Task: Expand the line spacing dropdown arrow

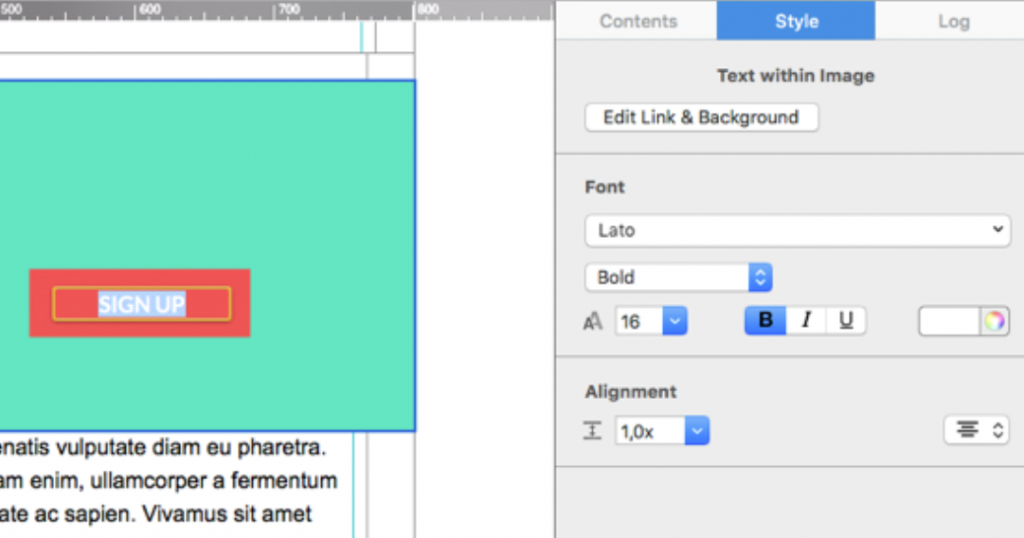Action: click(x=697, y=432)
